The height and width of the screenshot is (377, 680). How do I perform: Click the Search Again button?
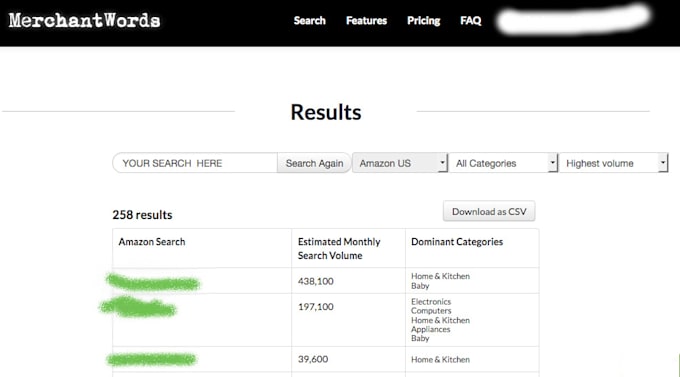(x=314, y=163)
